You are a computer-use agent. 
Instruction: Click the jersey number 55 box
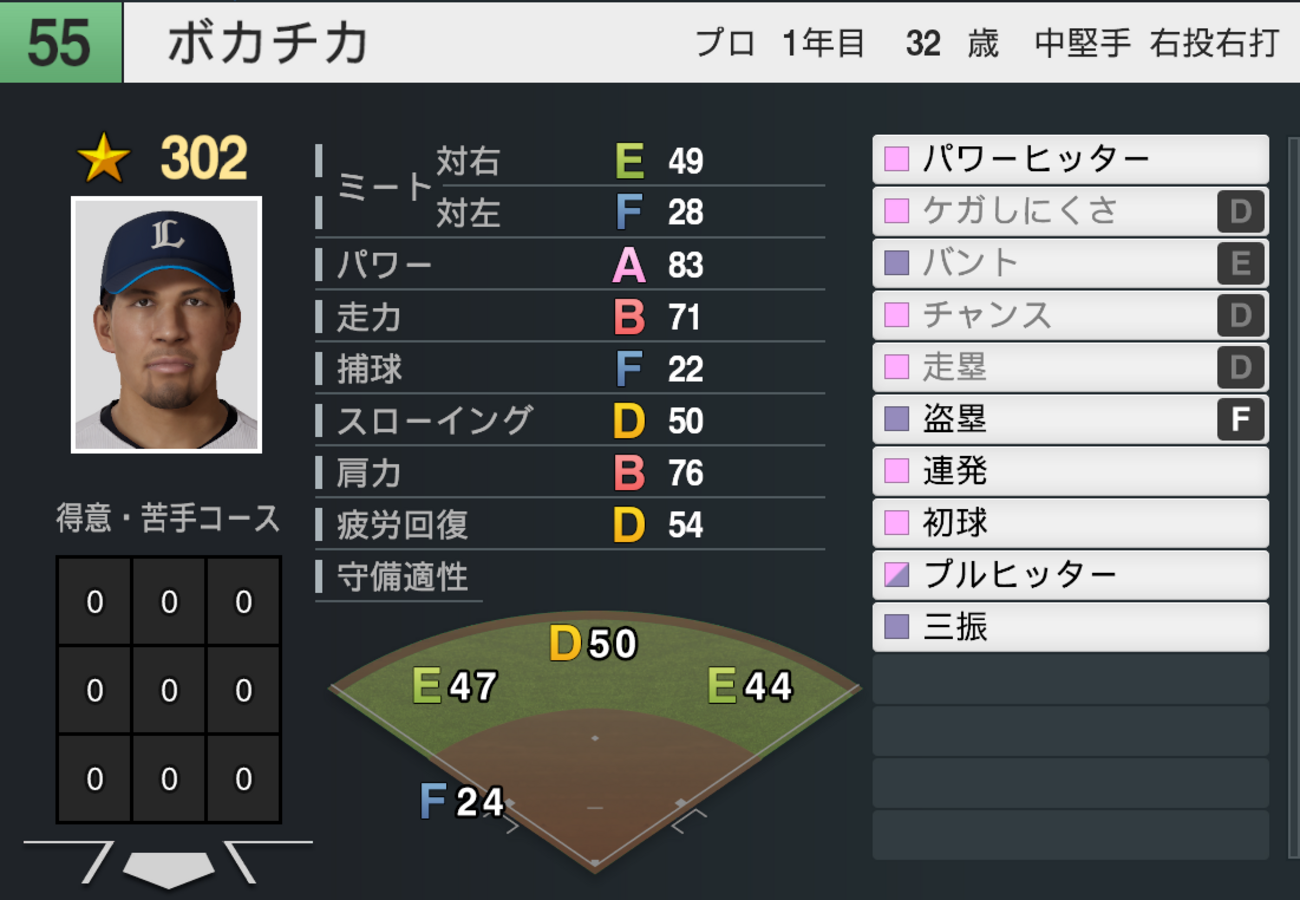pos(60,42)
